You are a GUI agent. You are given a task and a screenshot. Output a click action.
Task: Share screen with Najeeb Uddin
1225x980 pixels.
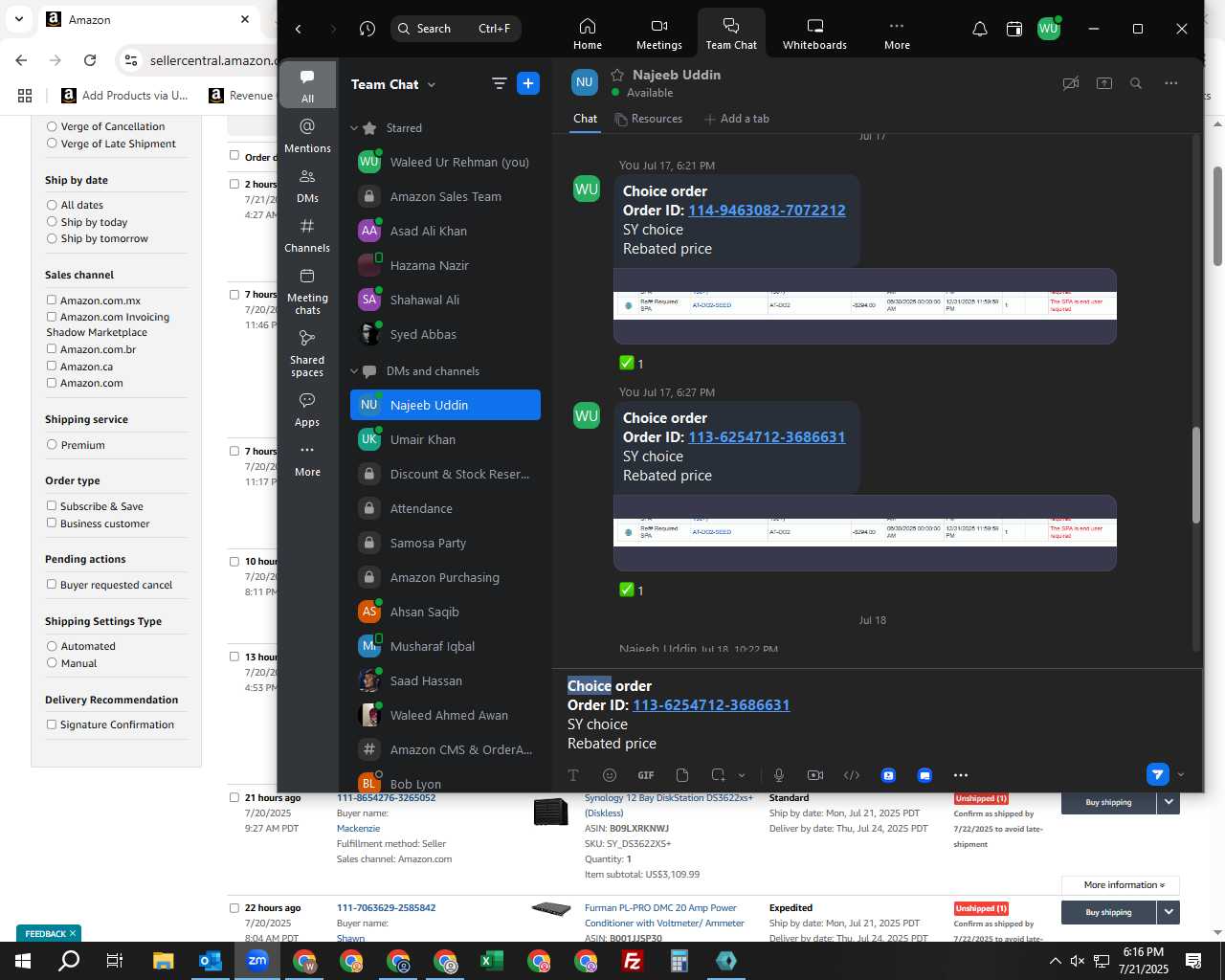[1103, 83]
